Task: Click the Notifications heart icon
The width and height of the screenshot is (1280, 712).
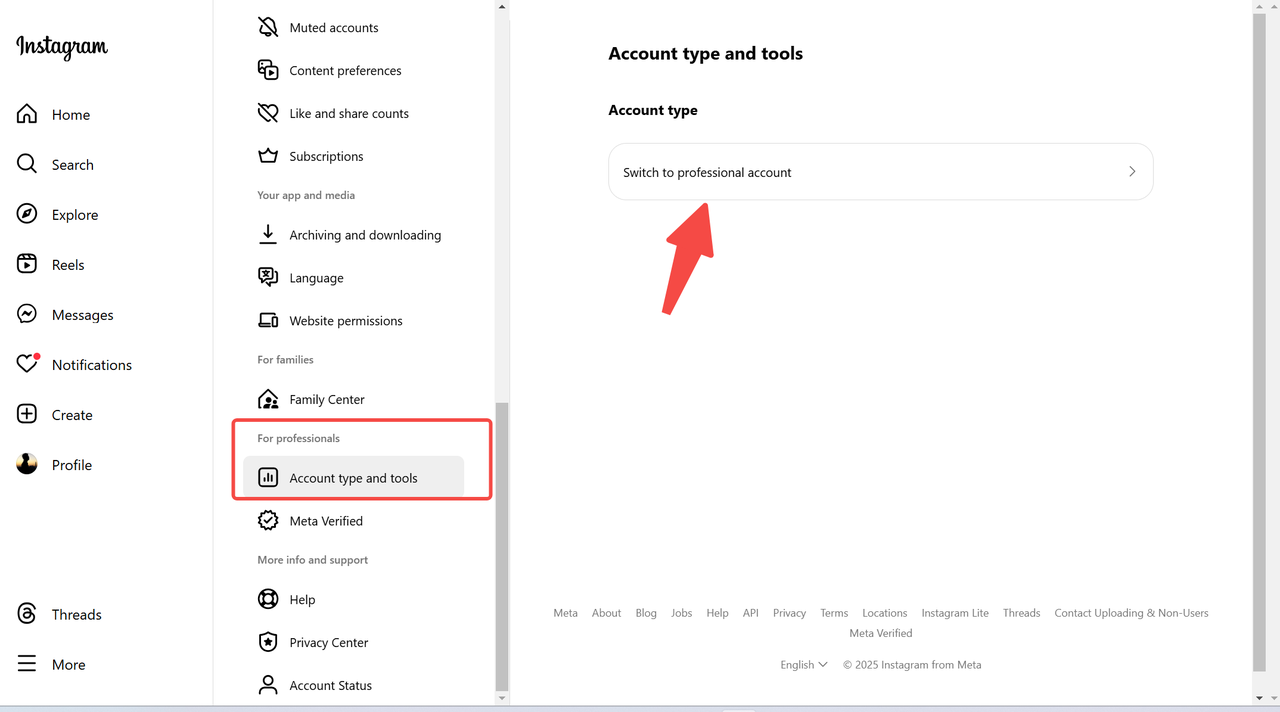Action: tap(27, 364)
